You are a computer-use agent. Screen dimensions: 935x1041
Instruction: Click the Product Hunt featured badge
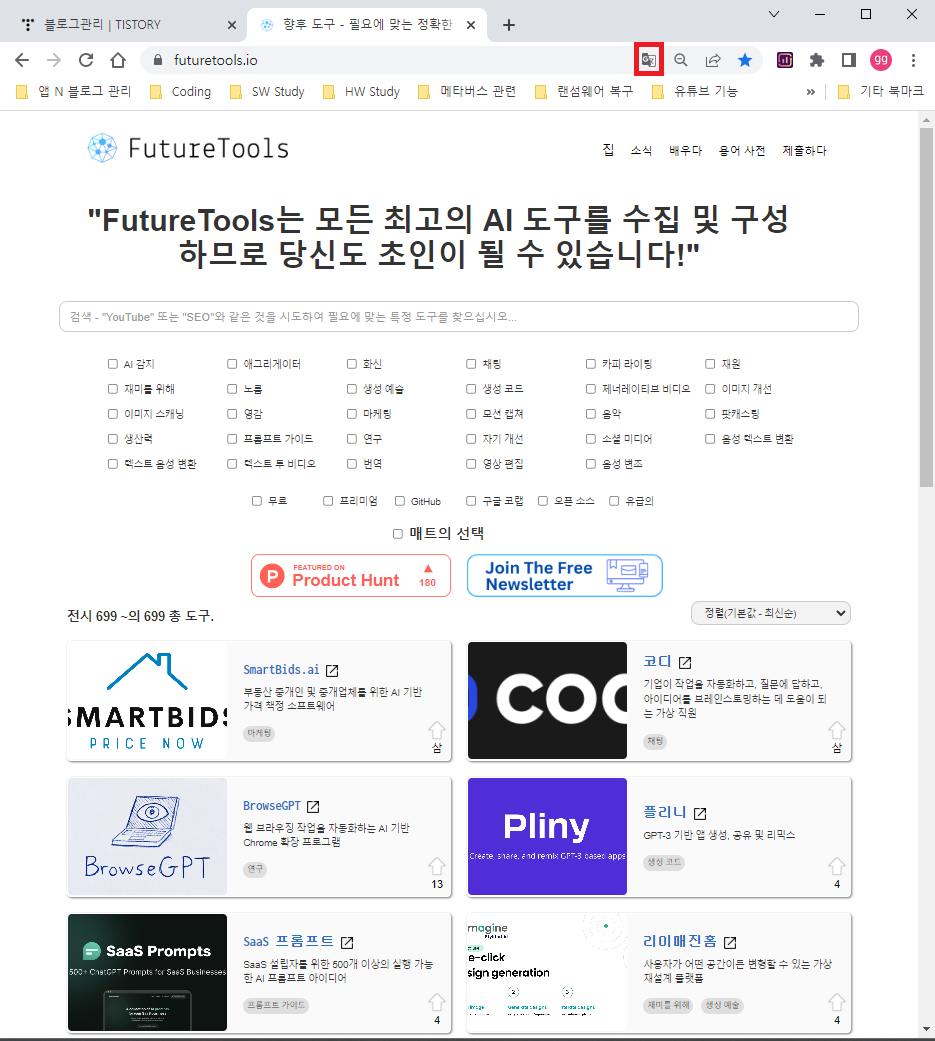point(351,576)
